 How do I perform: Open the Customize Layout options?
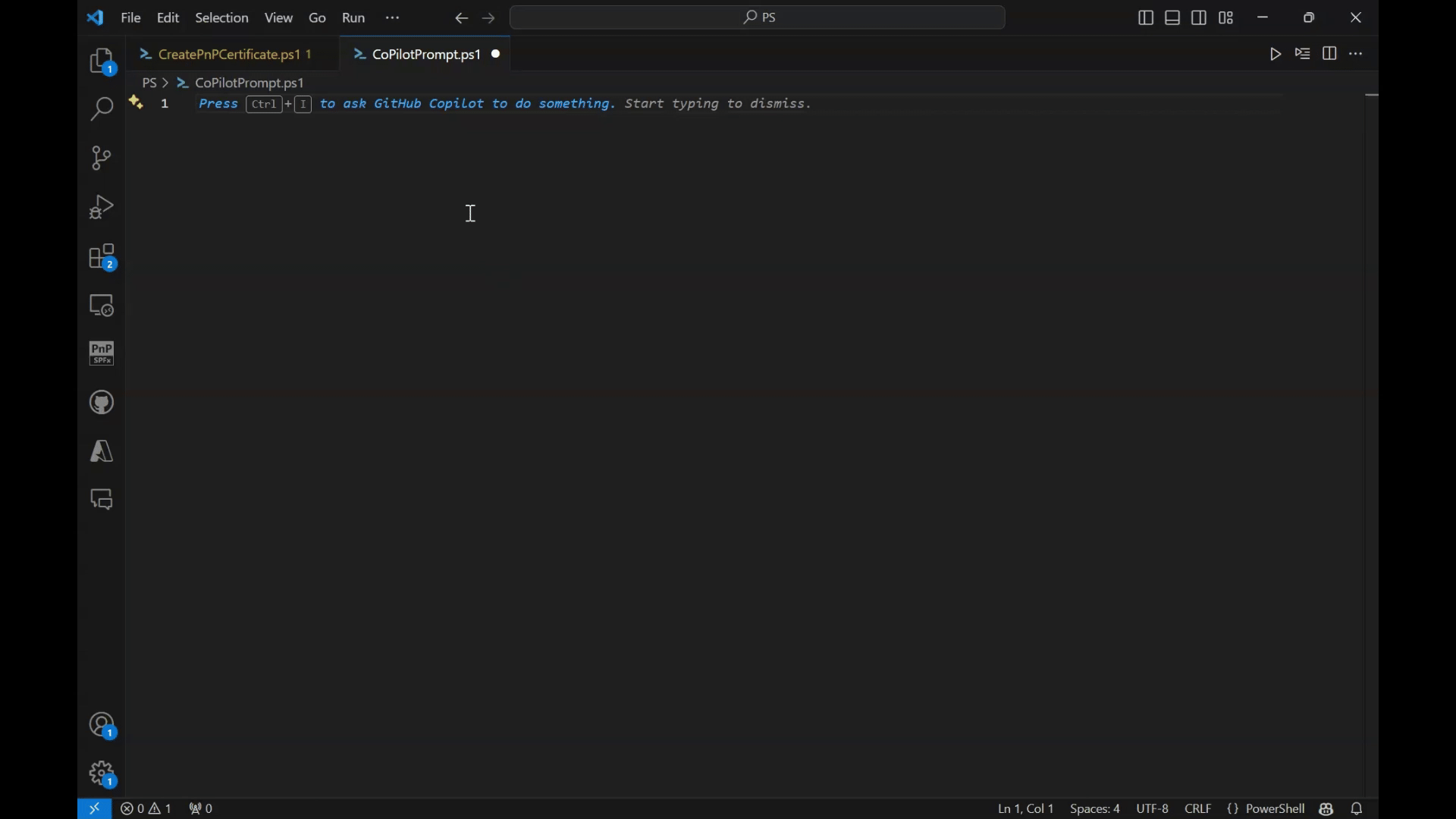[1227, 17]
